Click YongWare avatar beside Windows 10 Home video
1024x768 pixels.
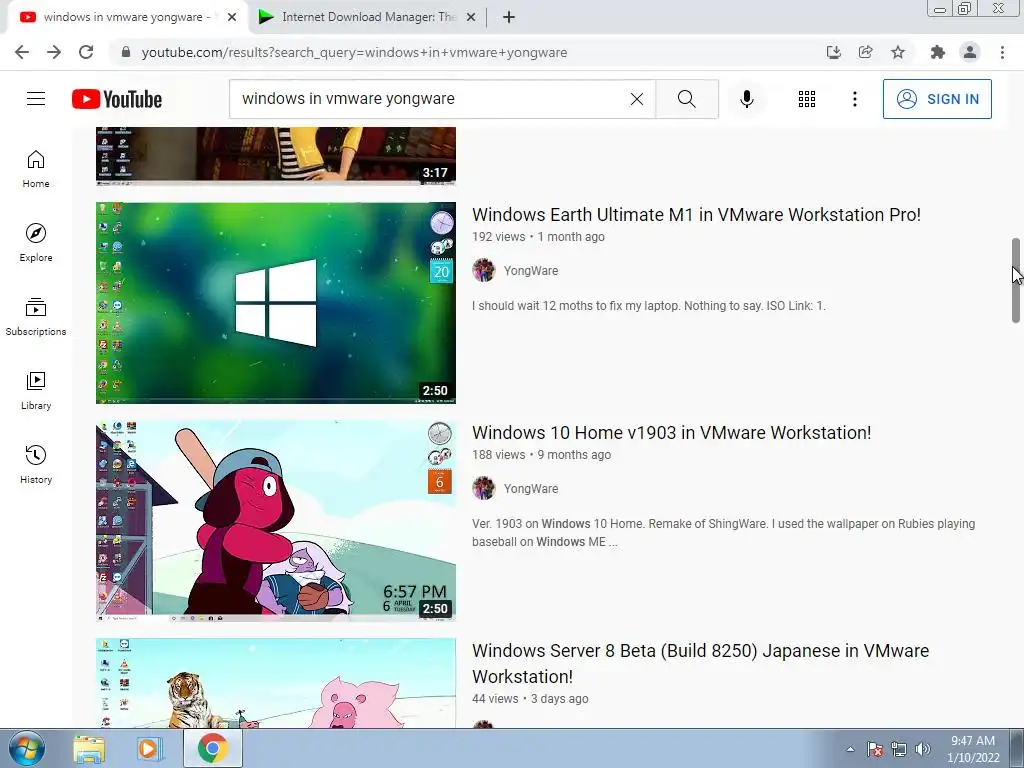pyautogui.click(x=484, y=488)
